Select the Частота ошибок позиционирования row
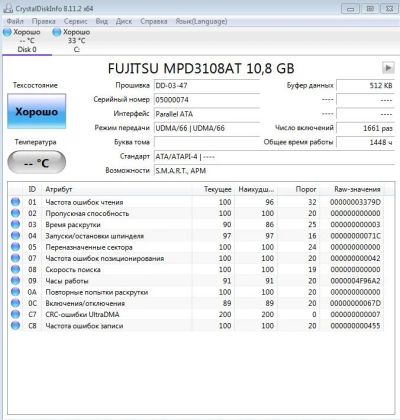 (x=196, y=258)
